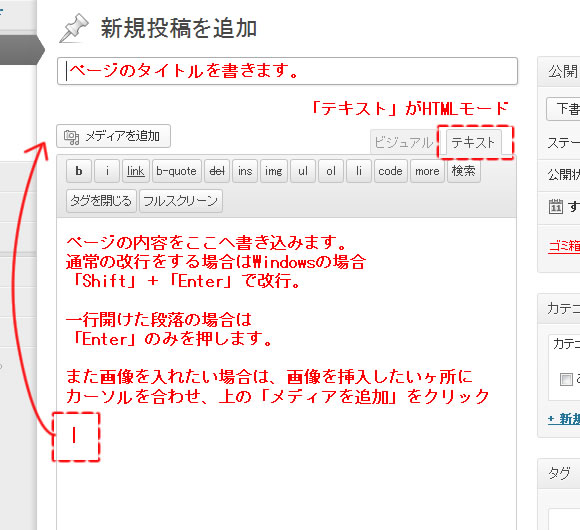Click the ins quicktag button

pos(245,171)
